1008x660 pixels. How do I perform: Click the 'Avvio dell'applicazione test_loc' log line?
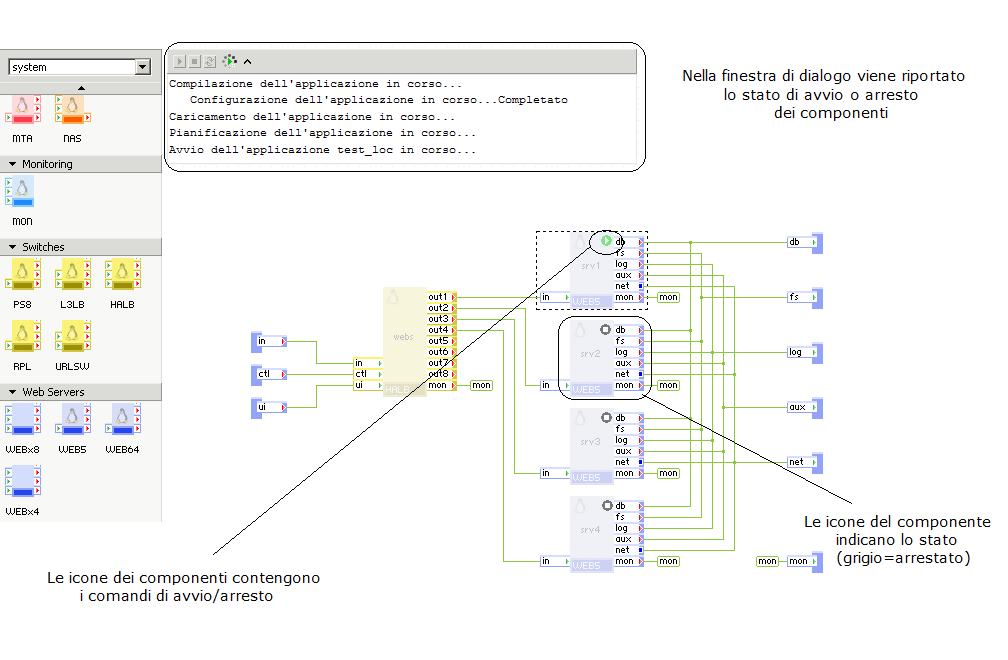click(x=322, y=150)
